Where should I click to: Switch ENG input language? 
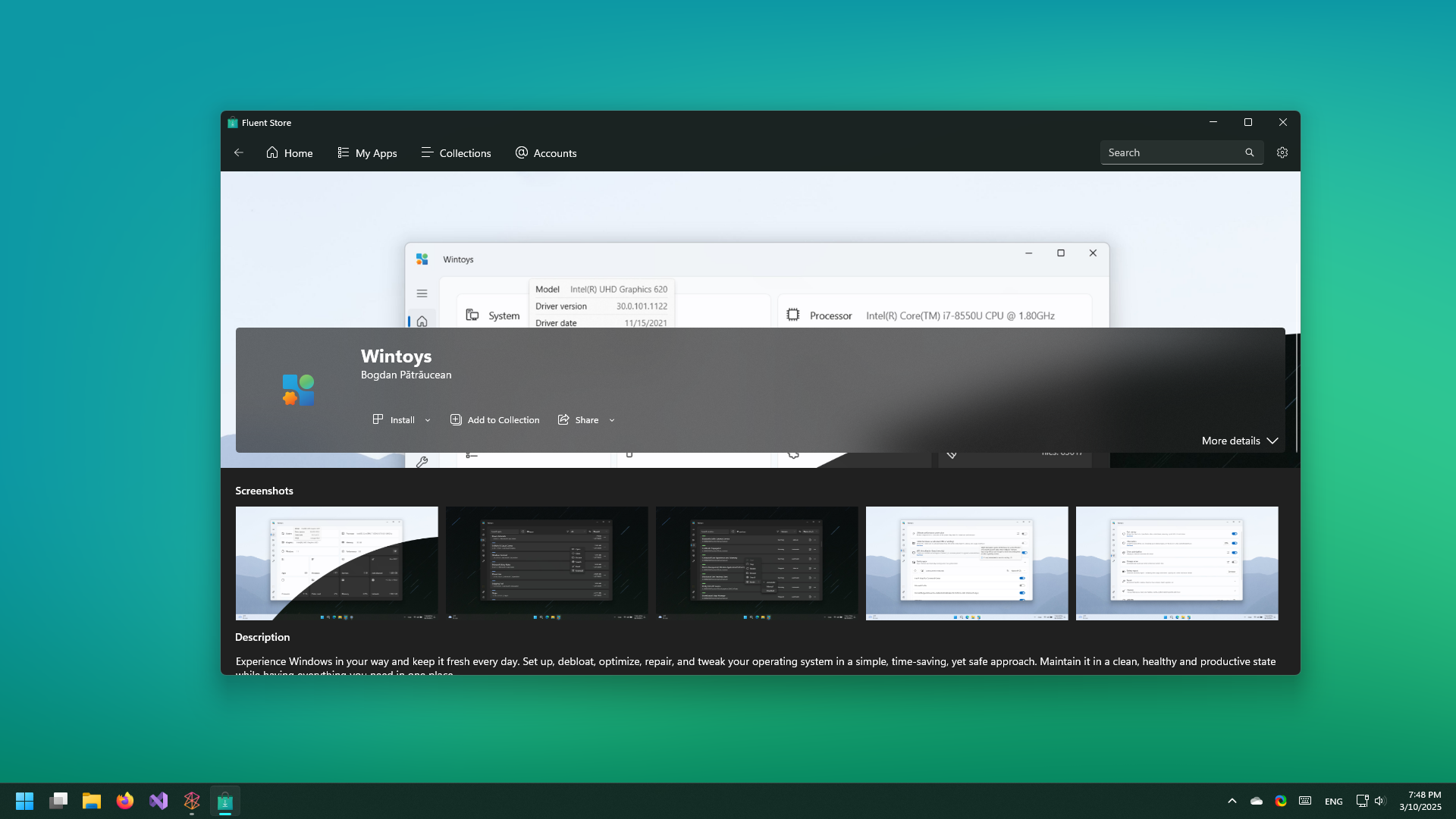point(1334,801)
